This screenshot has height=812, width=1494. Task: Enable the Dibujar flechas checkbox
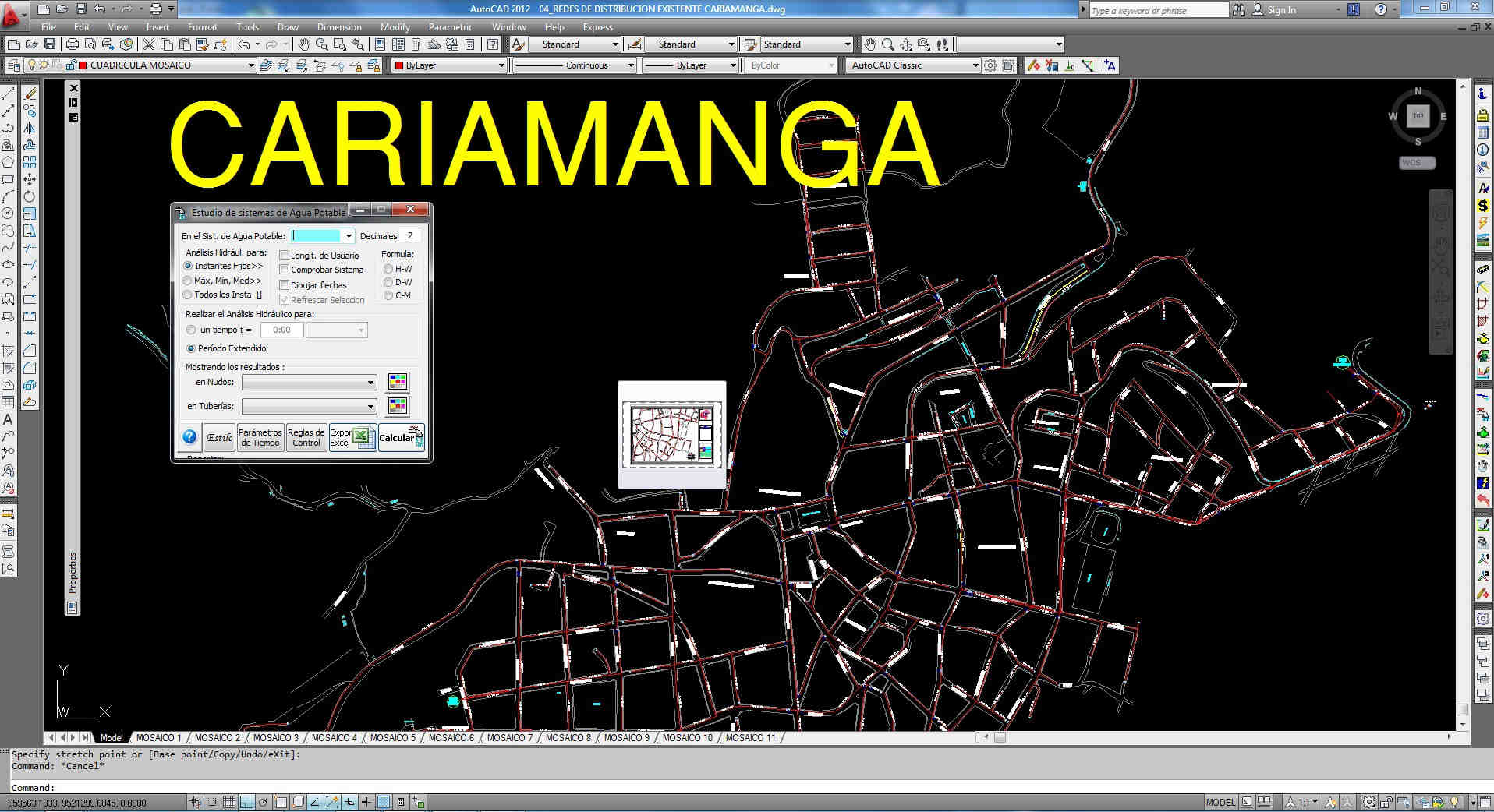[285, 285]
